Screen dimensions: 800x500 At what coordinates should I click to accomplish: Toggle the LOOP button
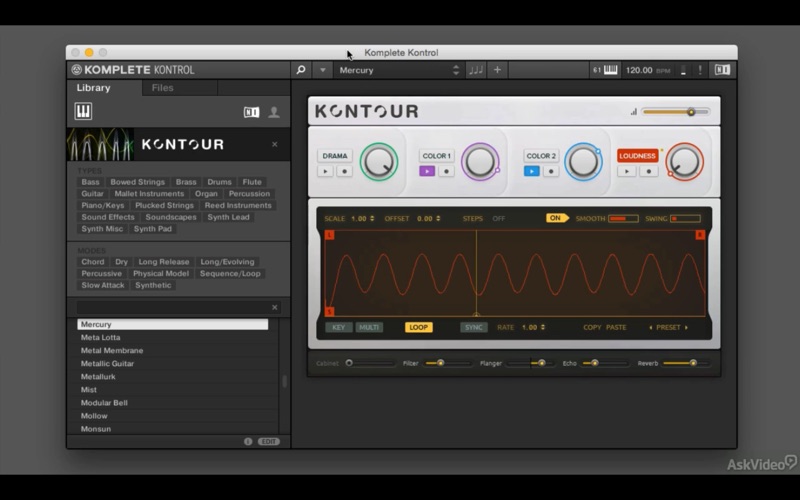[x=418, y=328]
